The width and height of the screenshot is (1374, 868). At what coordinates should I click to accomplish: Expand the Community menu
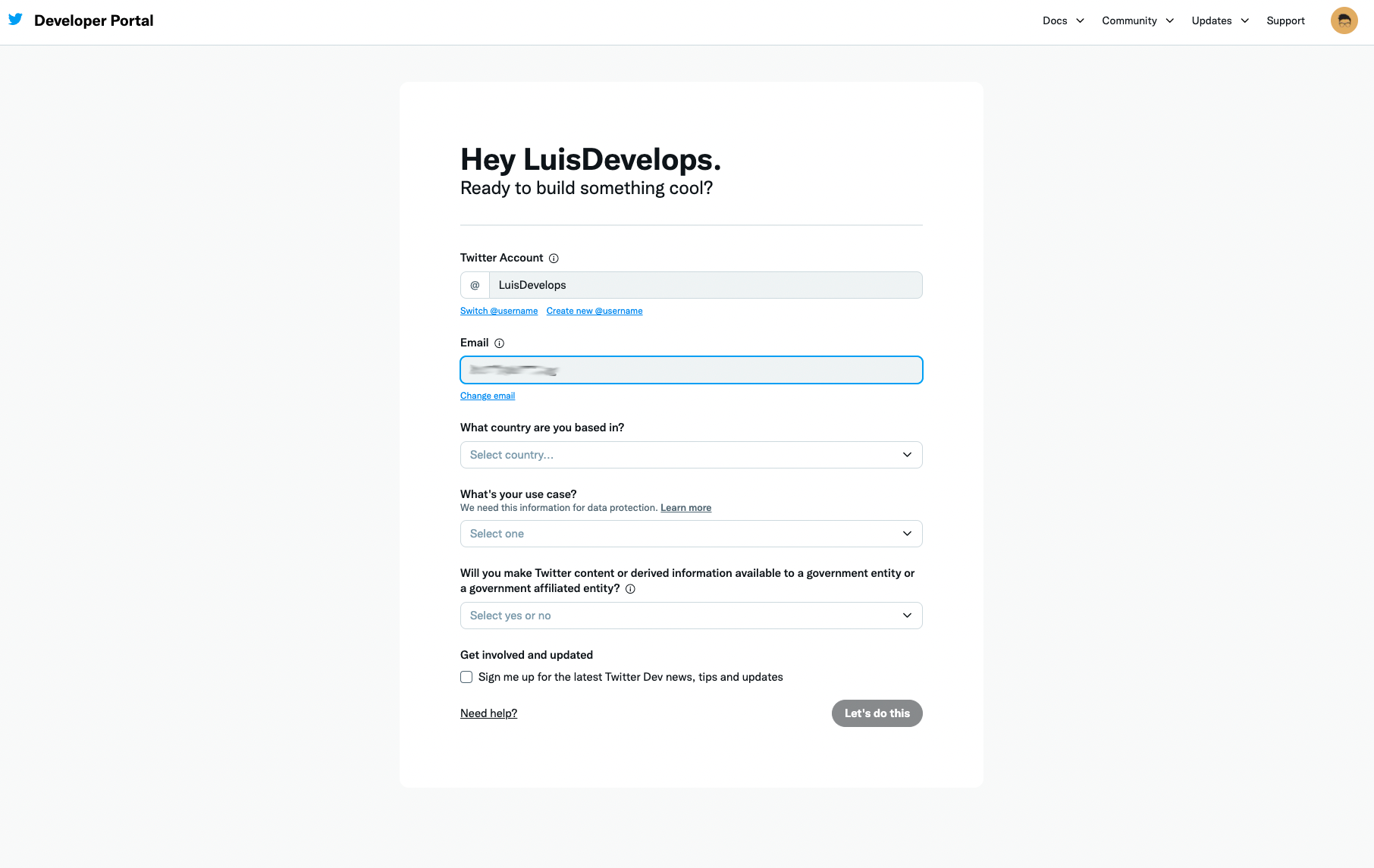[1137, 20]
